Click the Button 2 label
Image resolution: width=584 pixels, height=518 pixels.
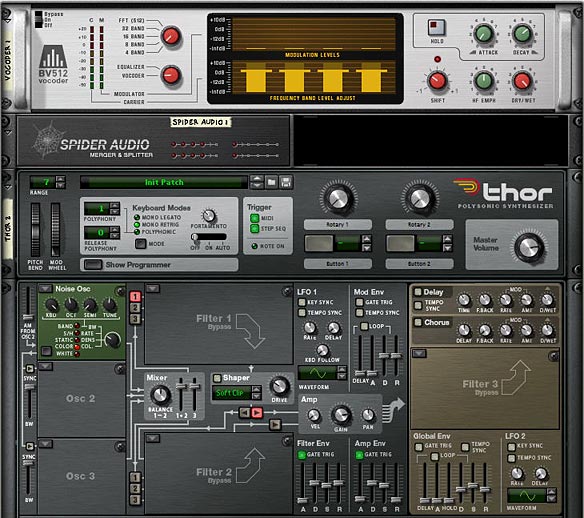coord(419,264)
